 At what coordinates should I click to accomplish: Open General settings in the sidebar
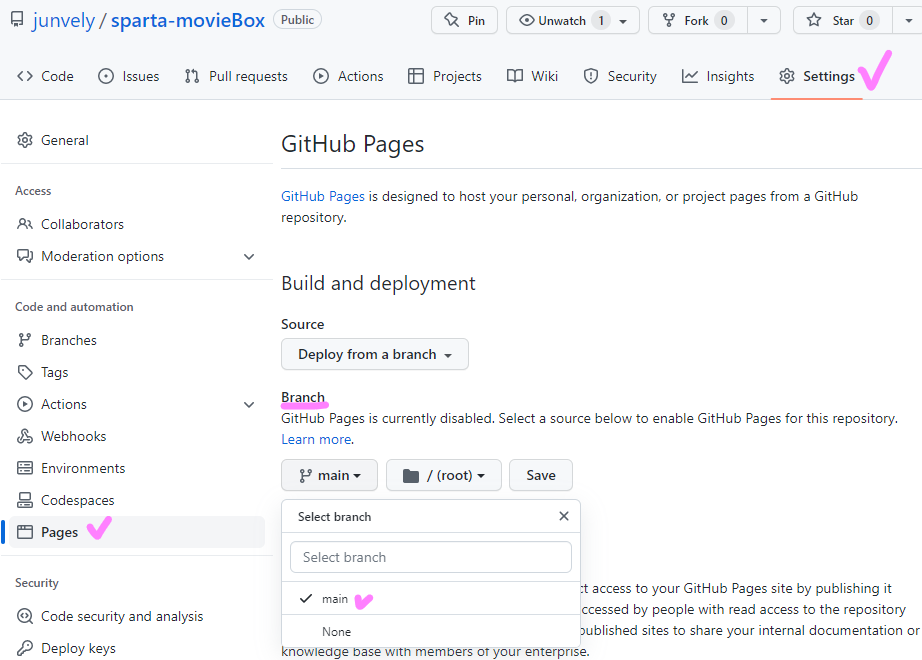136,140
